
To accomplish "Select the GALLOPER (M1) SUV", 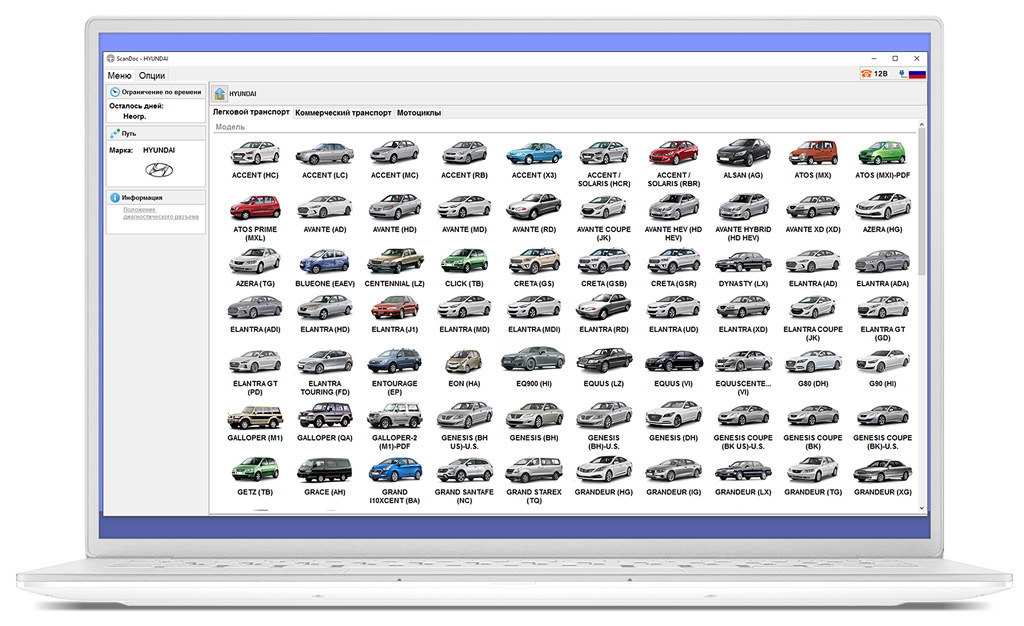I will [255, 422].
